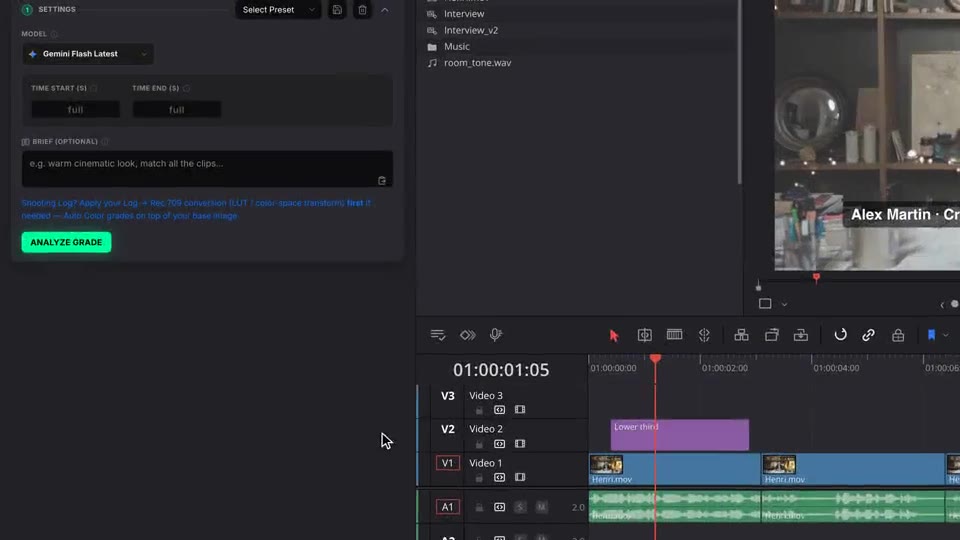Click the ANALYZE GRADE button

coord(66,242)
